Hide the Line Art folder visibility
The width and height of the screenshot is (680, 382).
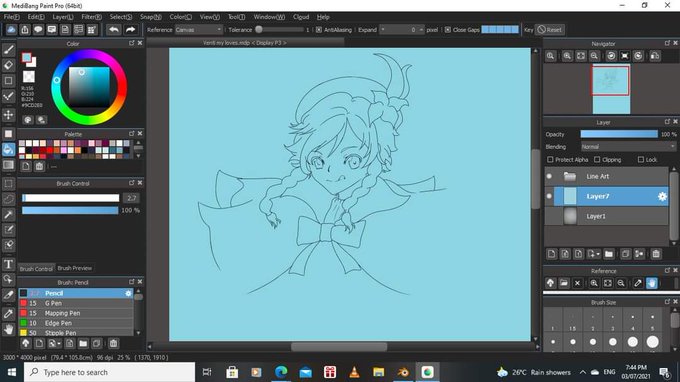point(549,176)
